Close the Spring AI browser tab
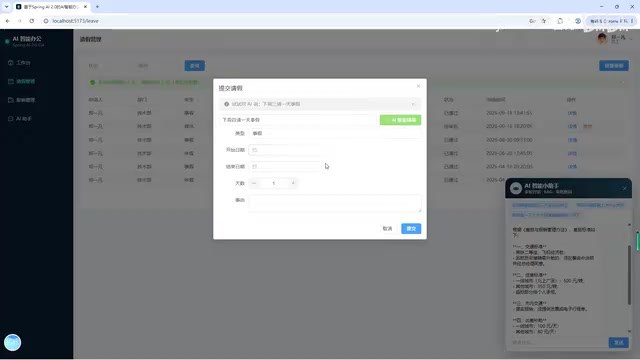 tap(85, 7)
